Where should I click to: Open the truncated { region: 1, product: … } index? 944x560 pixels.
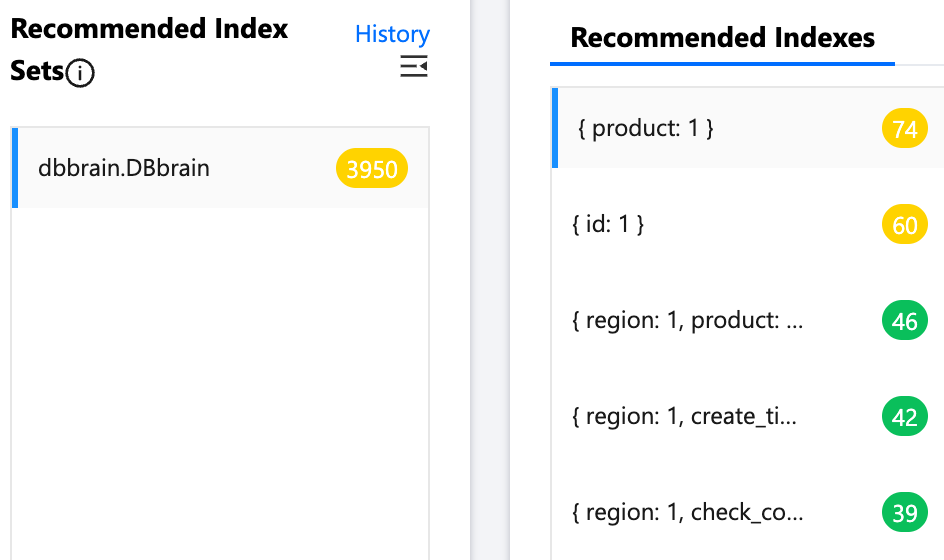tap(688, 321)
